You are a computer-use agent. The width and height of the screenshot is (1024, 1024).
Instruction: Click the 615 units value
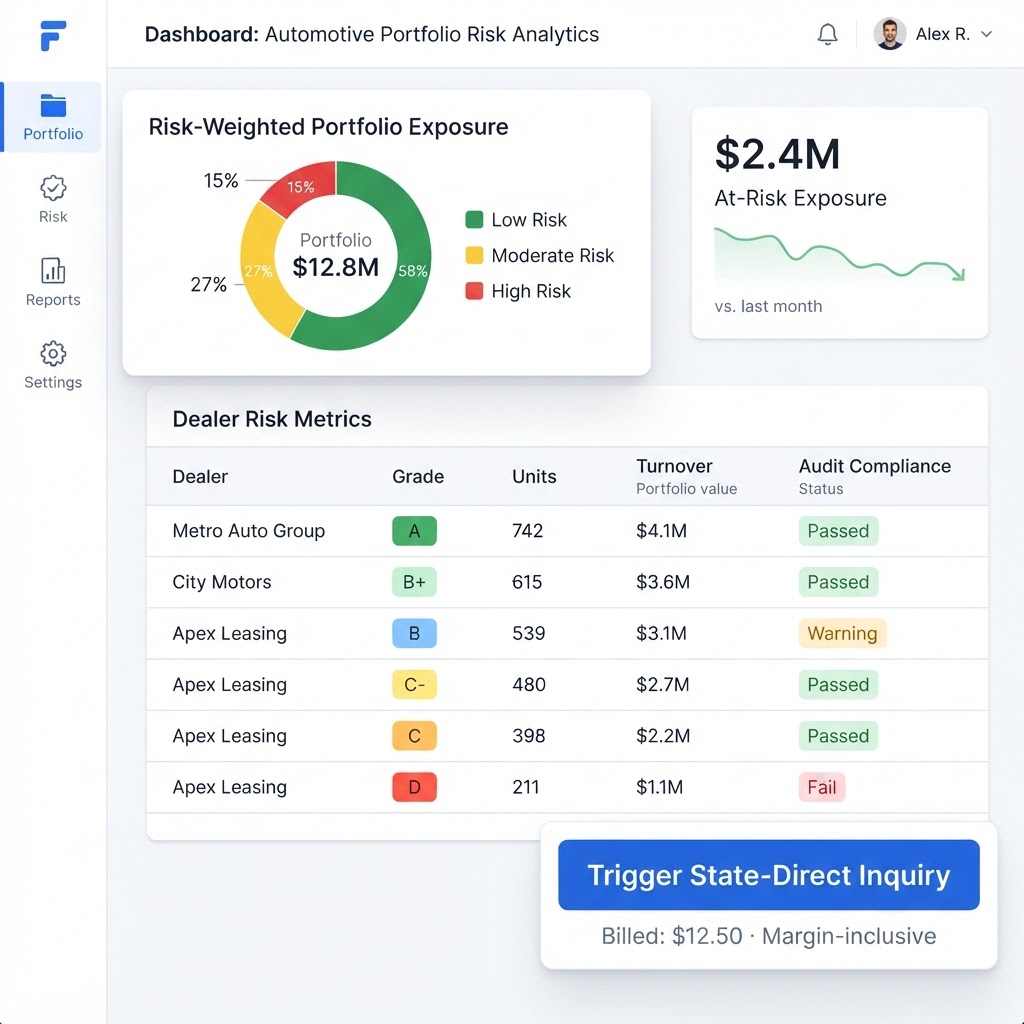click(527, 582)
